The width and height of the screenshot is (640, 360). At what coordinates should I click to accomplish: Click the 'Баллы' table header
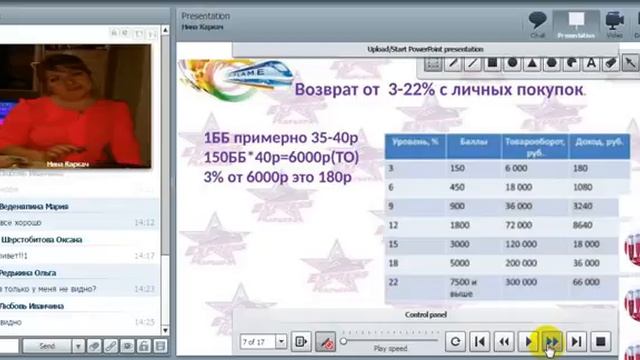474,146
